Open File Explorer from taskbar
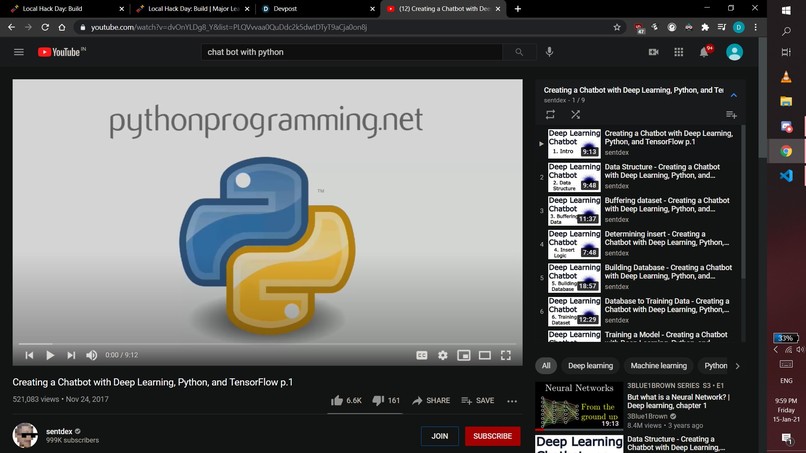Image resolution: width=806 pixels, height=453 pixels. (786, 101)
